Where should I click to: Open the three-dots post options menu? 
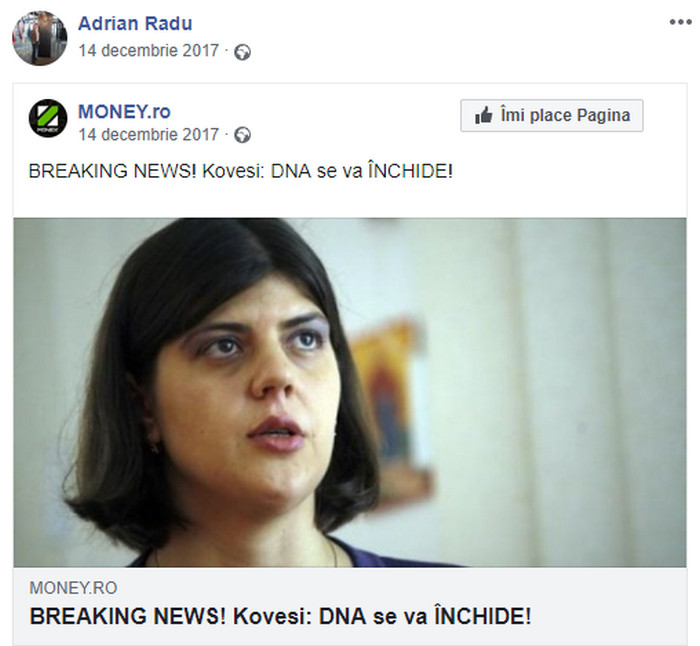click(x=680, y=22)
